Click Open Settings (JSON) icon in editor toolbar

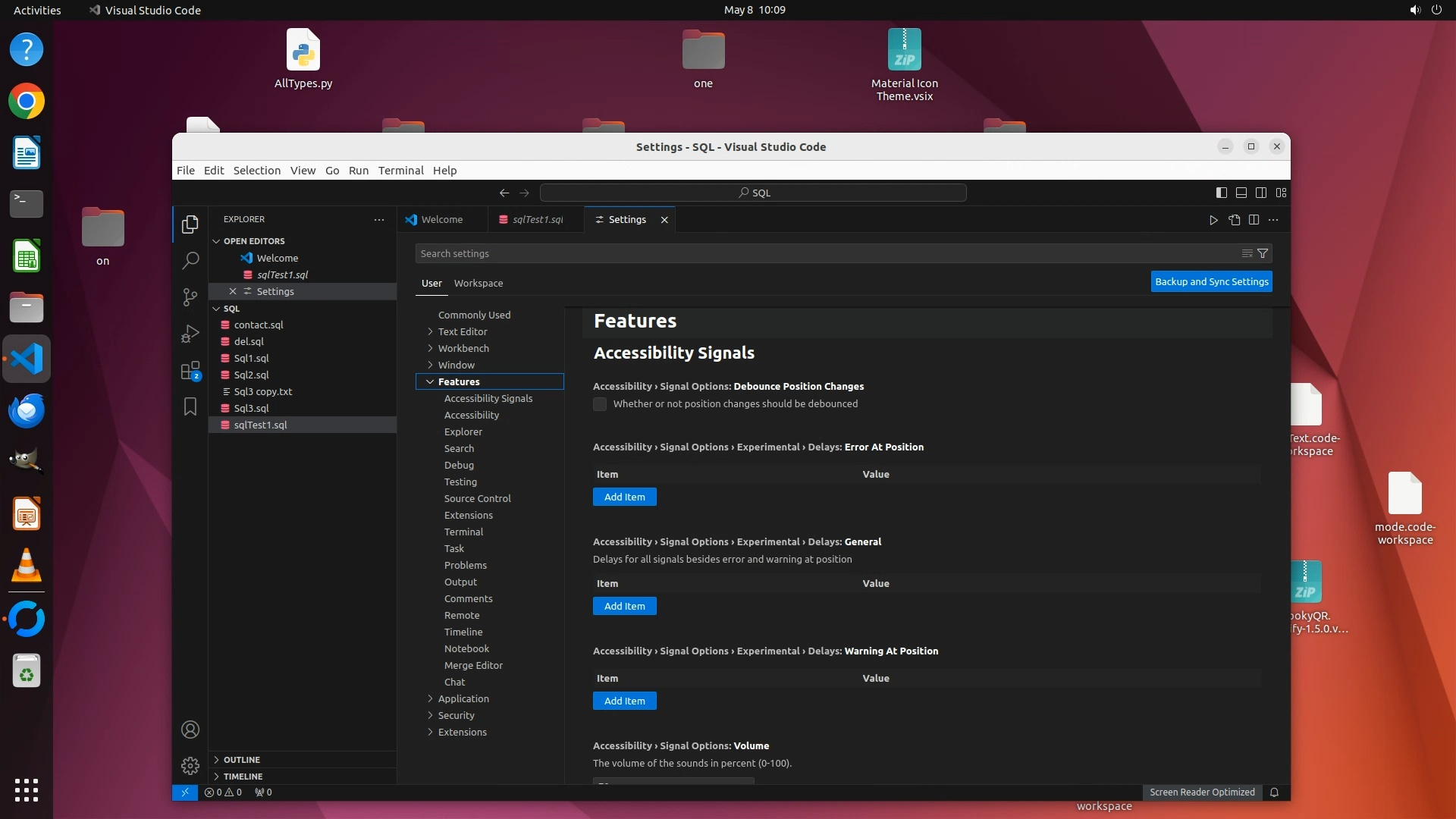coord(1235,220)
